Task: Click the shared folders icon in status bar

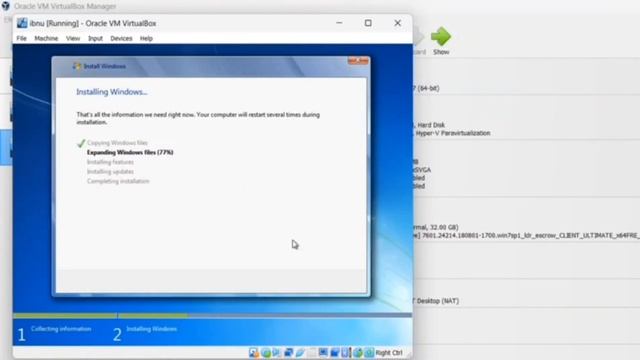Action: [311, 353]
